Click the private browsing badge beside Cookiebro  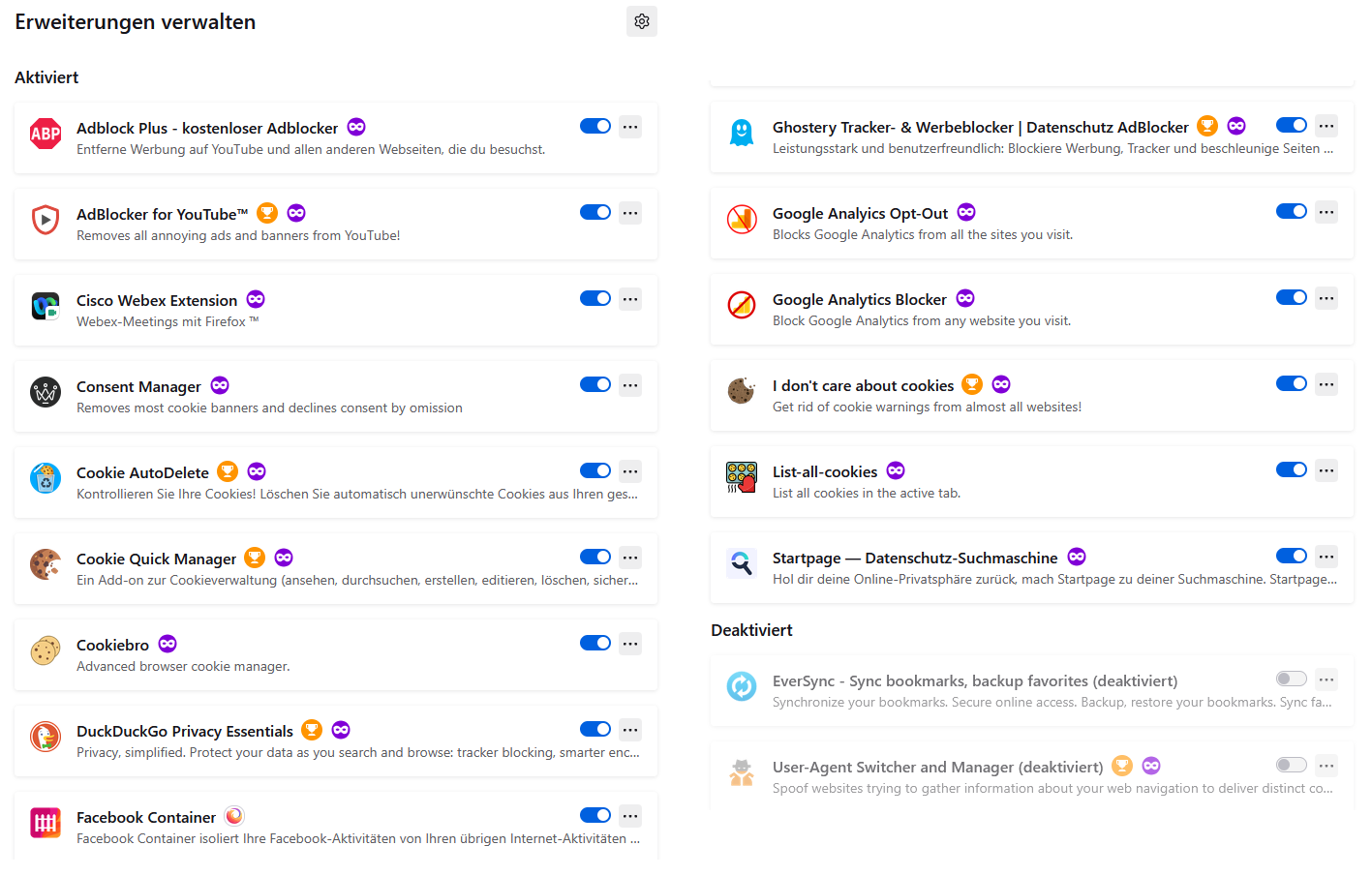pos(168,644)
